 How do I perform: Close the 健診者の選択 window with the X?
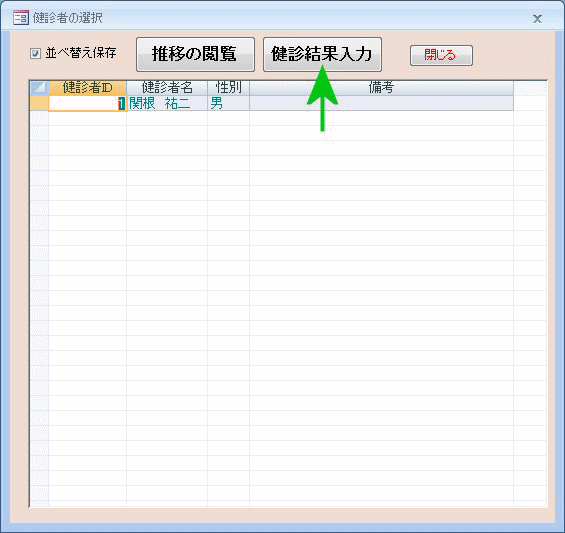point(537,19)
